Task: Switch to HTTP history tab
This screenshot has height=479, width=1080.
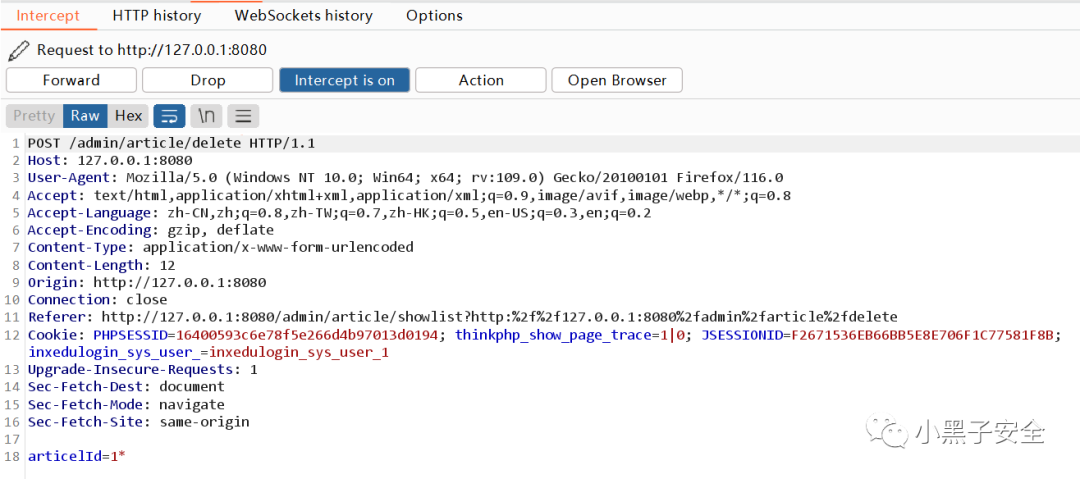Action: 156,15
